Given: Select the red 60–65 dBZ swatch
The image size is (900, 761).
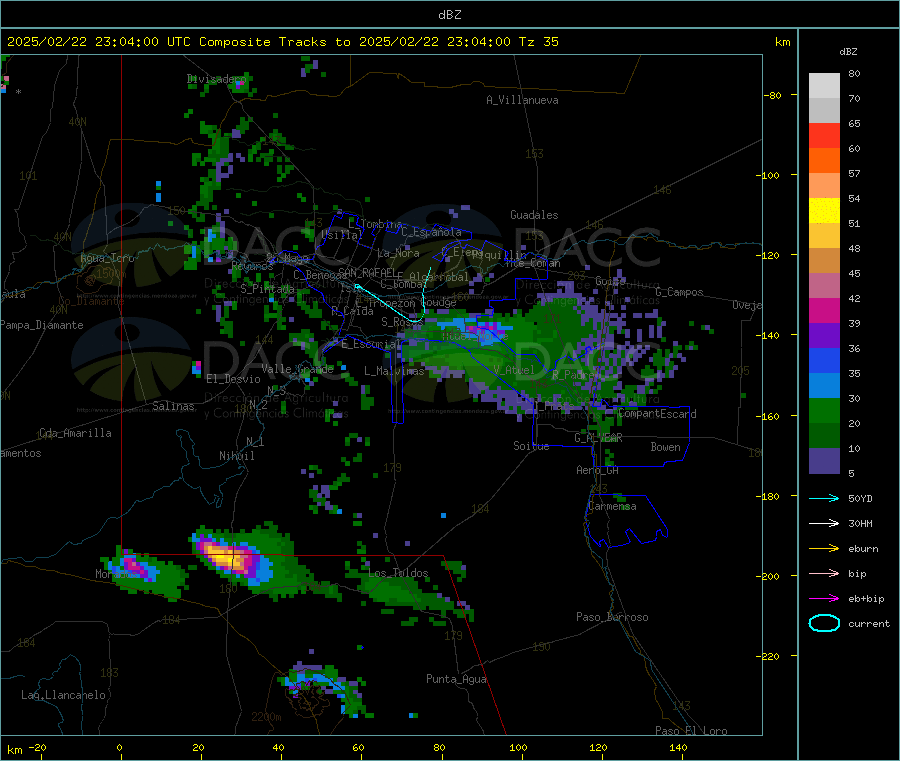Looking at the screenshot, I should tap(824, 136).
